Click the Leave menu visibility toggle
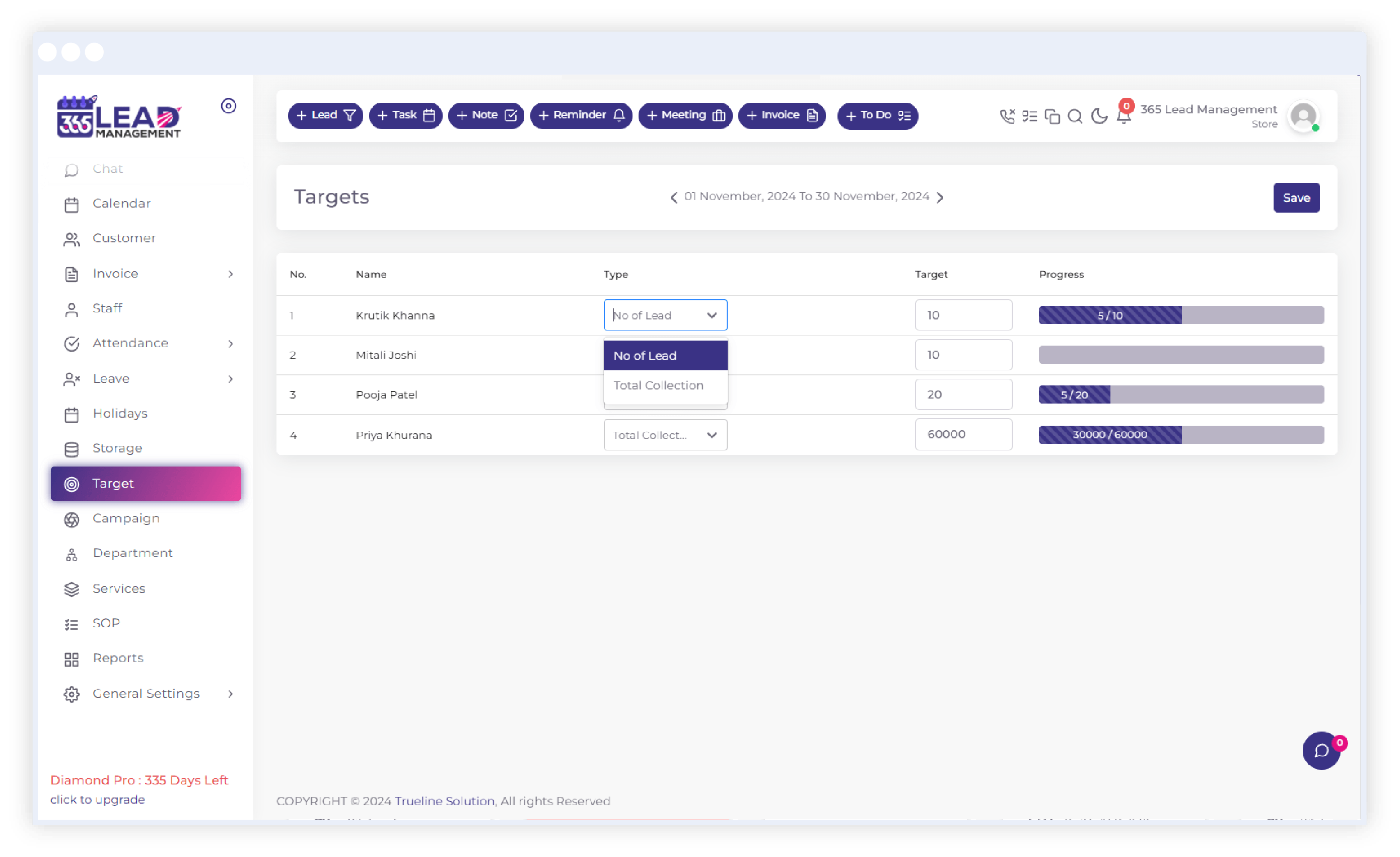The width and height of the screenshot is (1400, 857). point(231,378)
